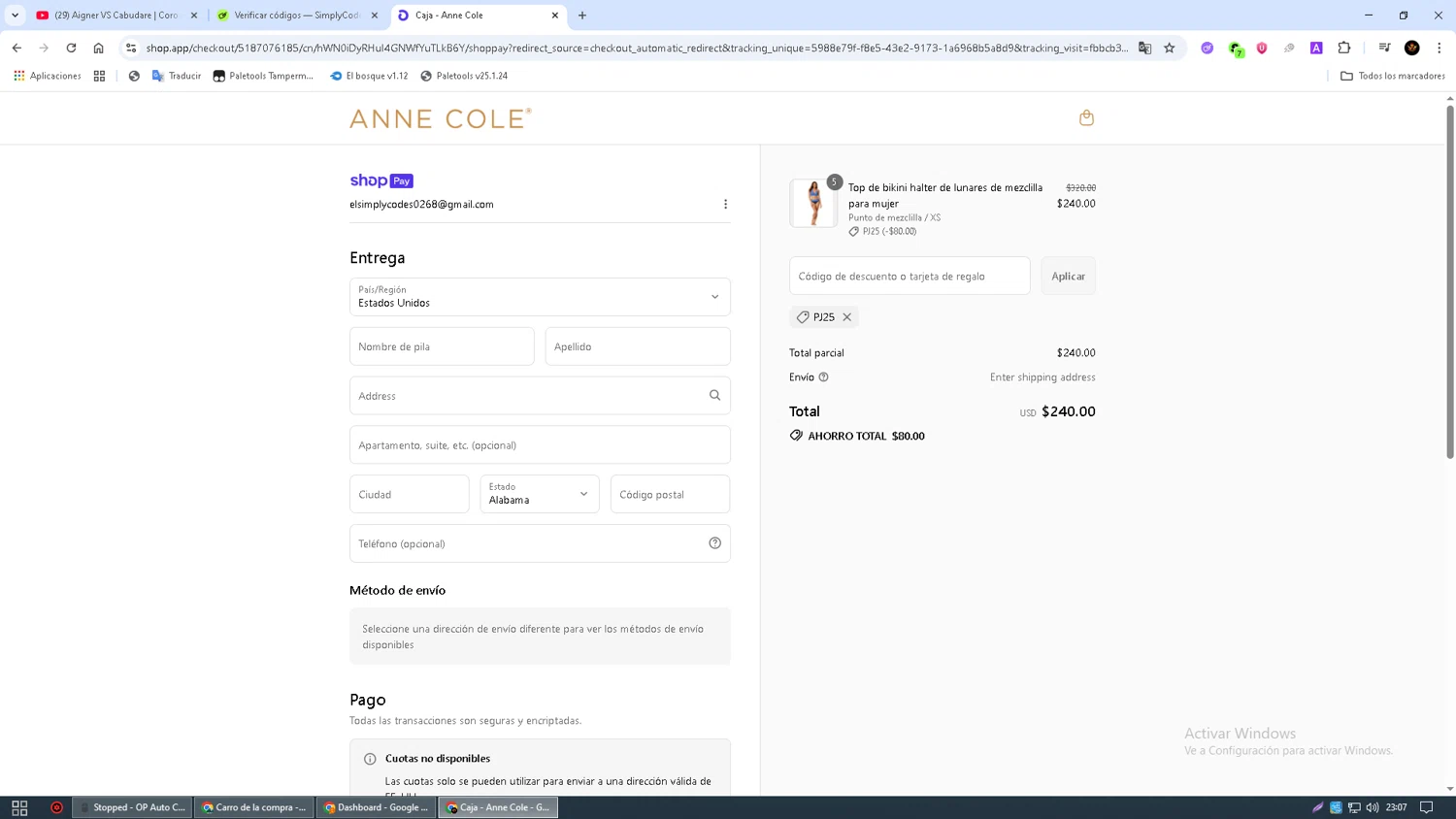This screenshot has width=1456, height=819.
Task: Show the shipping info help icon
Action: coord(823,377)
